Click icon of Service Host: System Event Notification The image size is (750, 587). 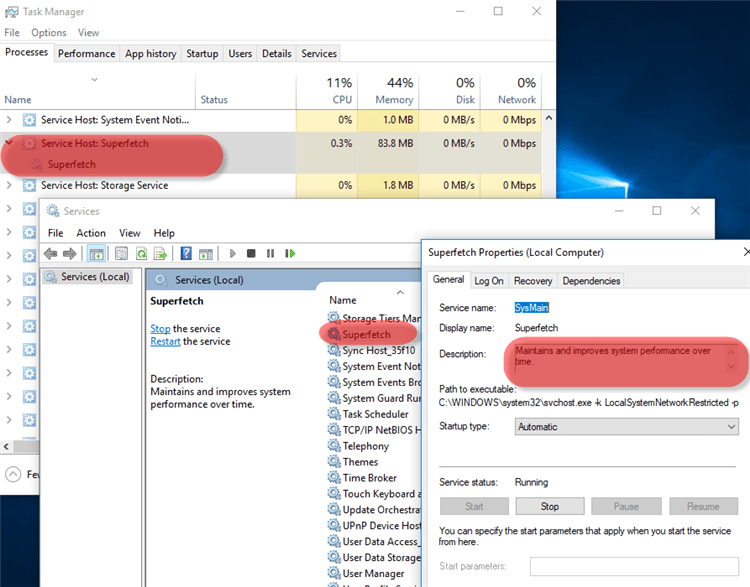click(x=29, y=120)
